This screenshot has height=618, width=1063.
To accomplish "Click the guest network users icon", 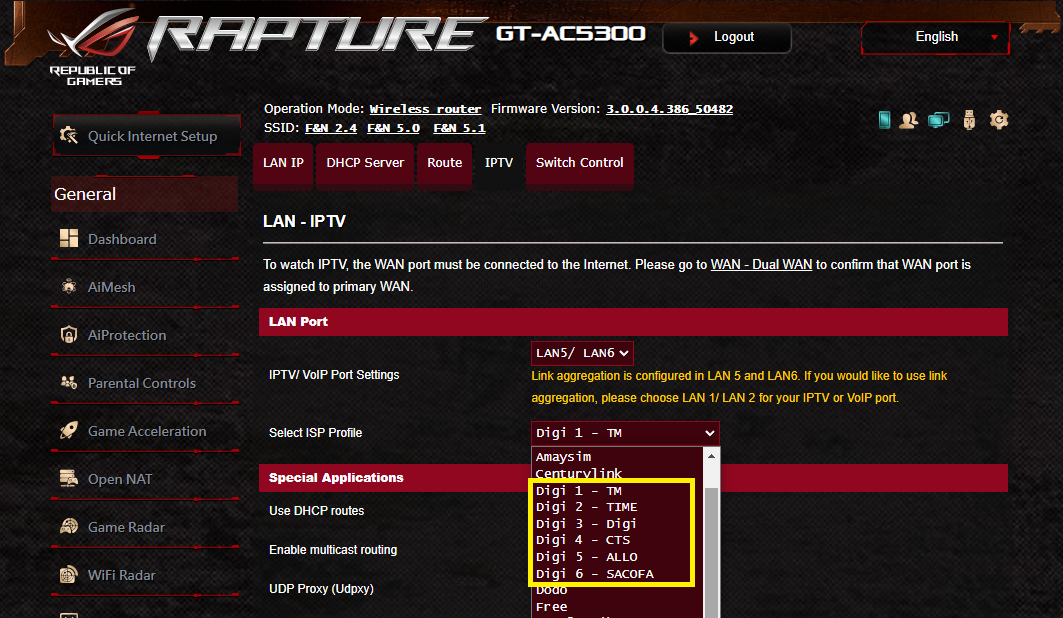I will [908, 120].
